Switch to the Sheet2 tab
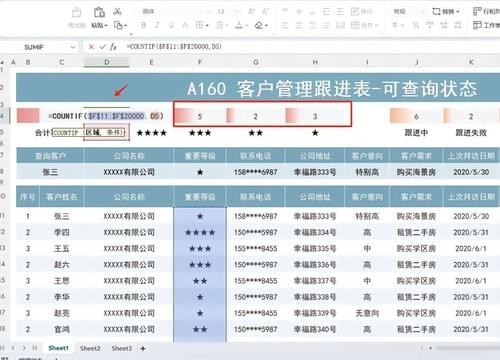Image resolution: width=500 pixels, height=360 pixels. pos(90,348)
